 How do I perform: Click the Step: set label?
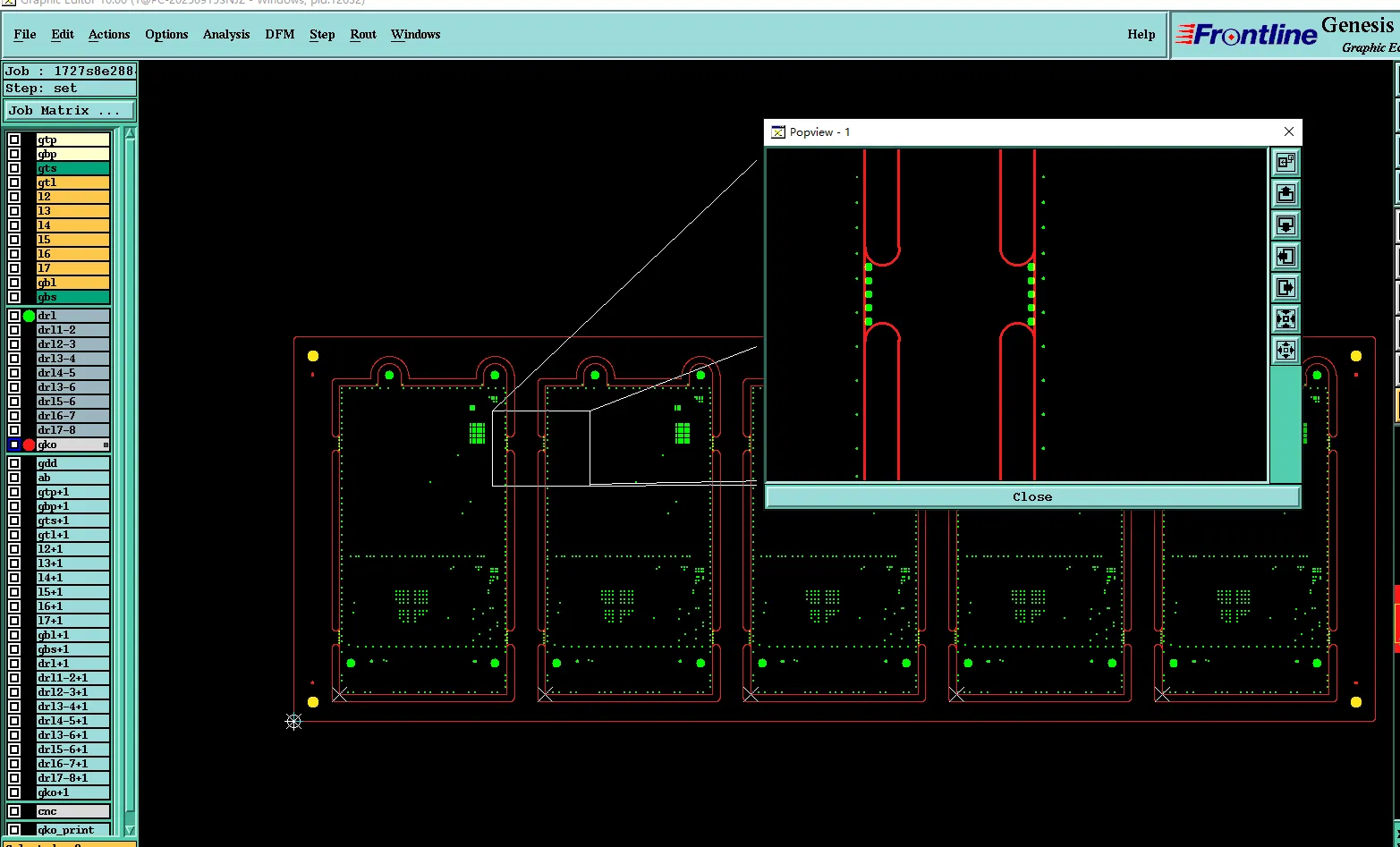70,89
